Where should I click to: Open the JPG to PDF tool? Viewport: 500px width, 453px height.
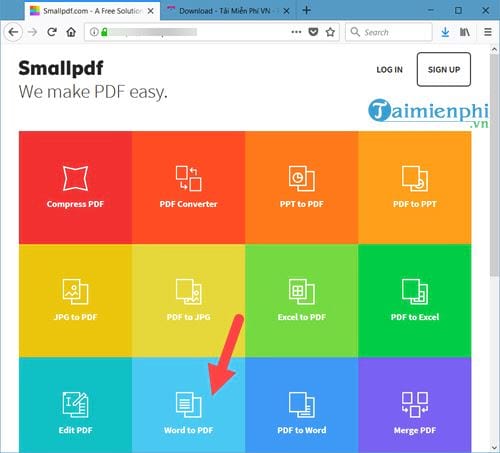click(75, 301)
